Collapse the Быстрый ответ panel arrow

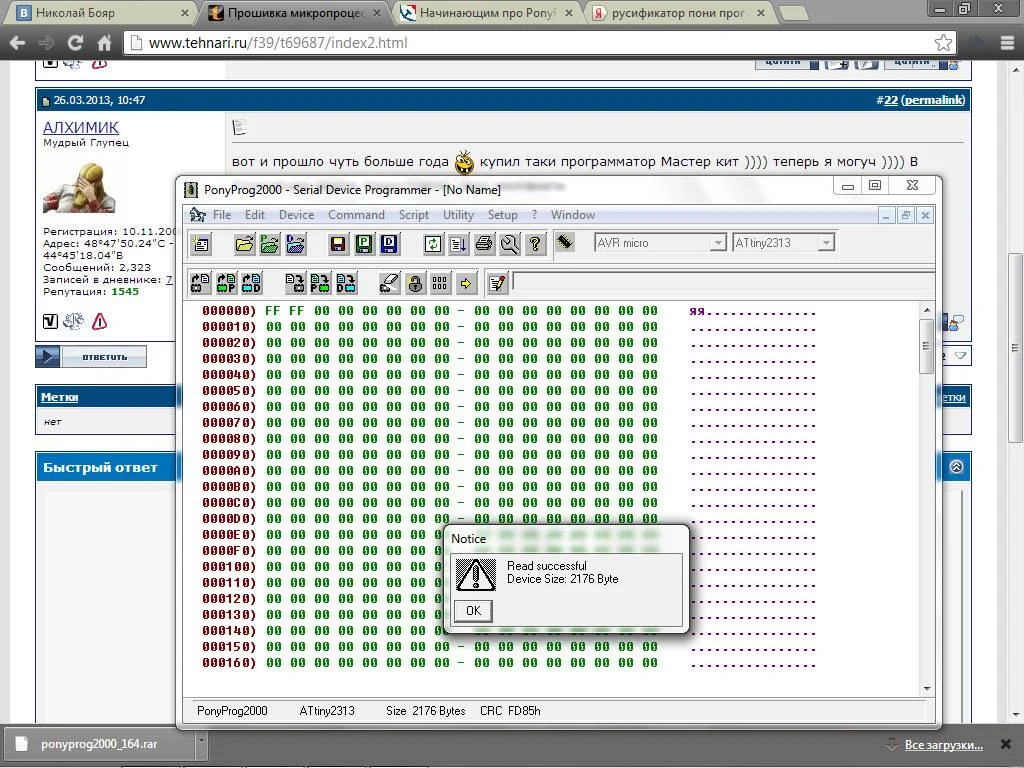click(x=956, y=467)
